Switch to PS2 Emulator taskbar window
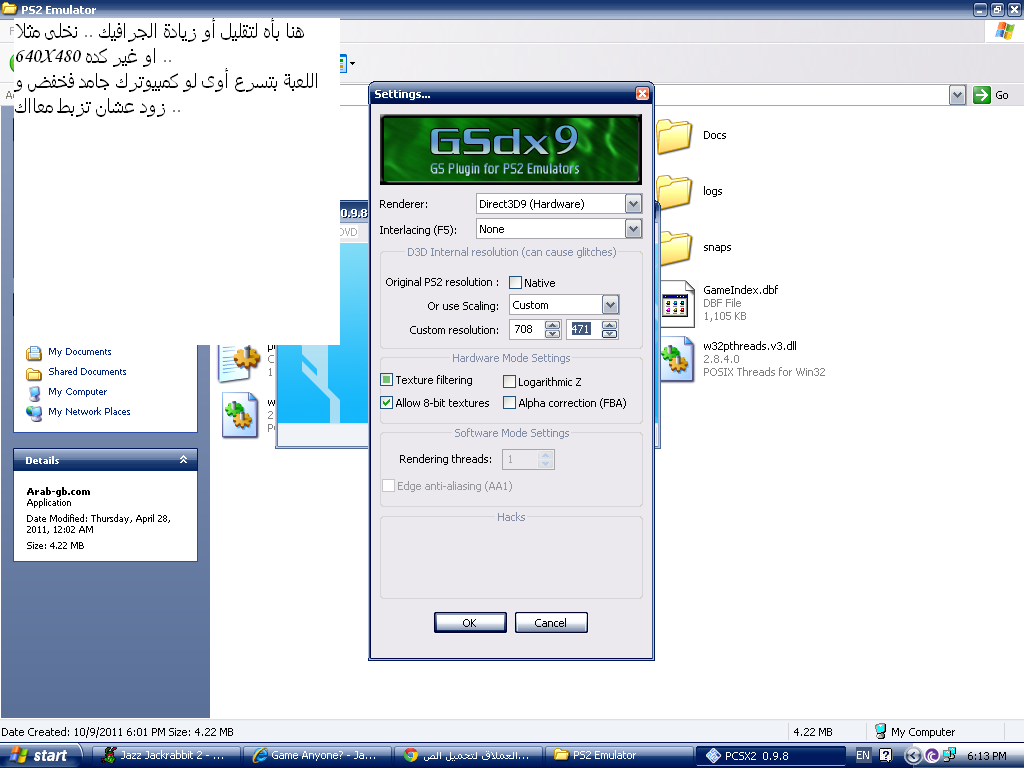 (x=619, y=756)
